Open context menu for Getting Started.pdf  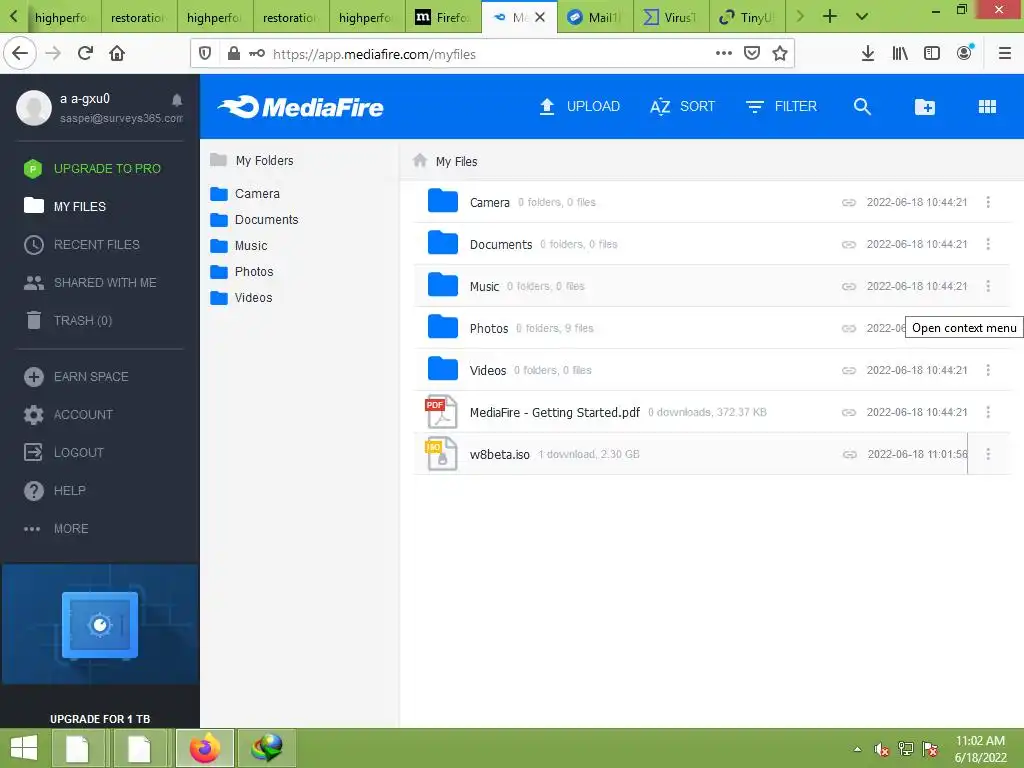tap(988, 412)
